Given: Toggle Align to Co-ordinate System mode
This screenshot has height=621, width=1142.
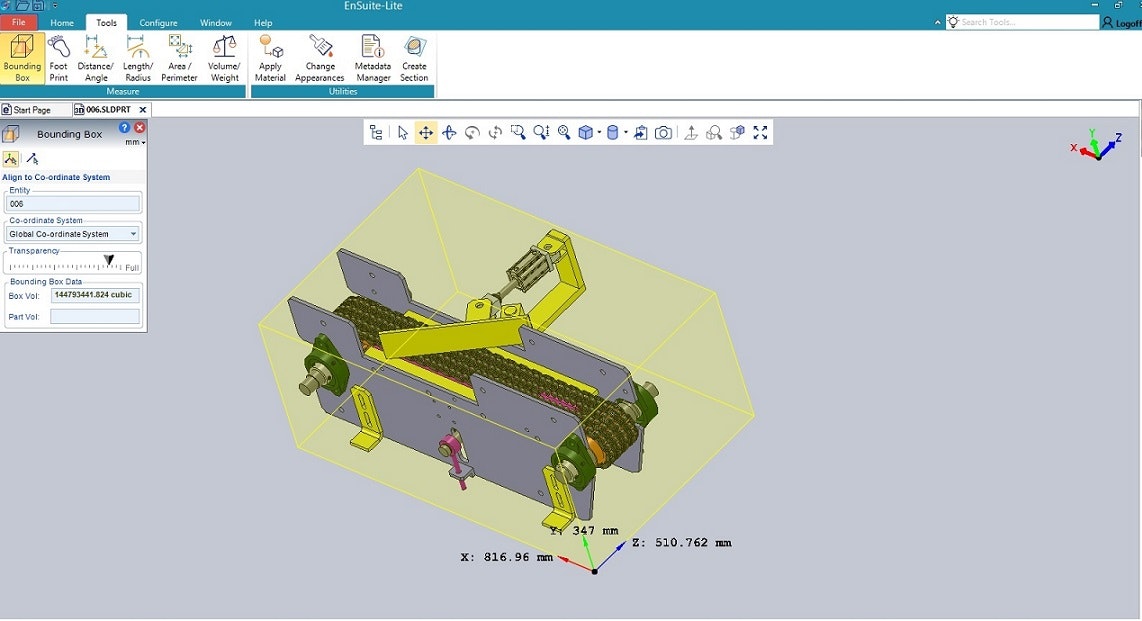Looking at the screenshot, I should (10, 159).
